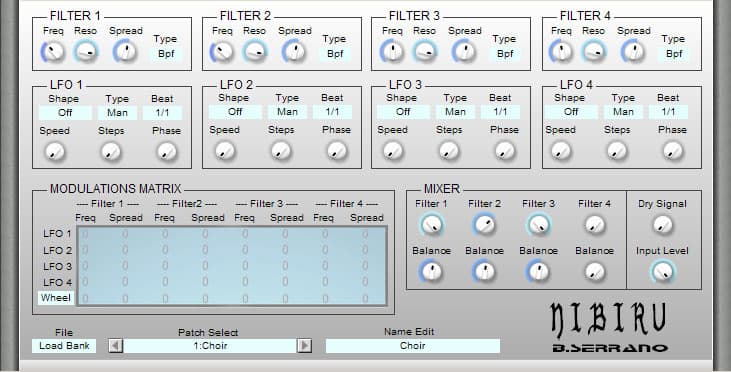Click the Filter 2 Spread knob
Viewport: 731px width, 372px height.
pos(294,51)
